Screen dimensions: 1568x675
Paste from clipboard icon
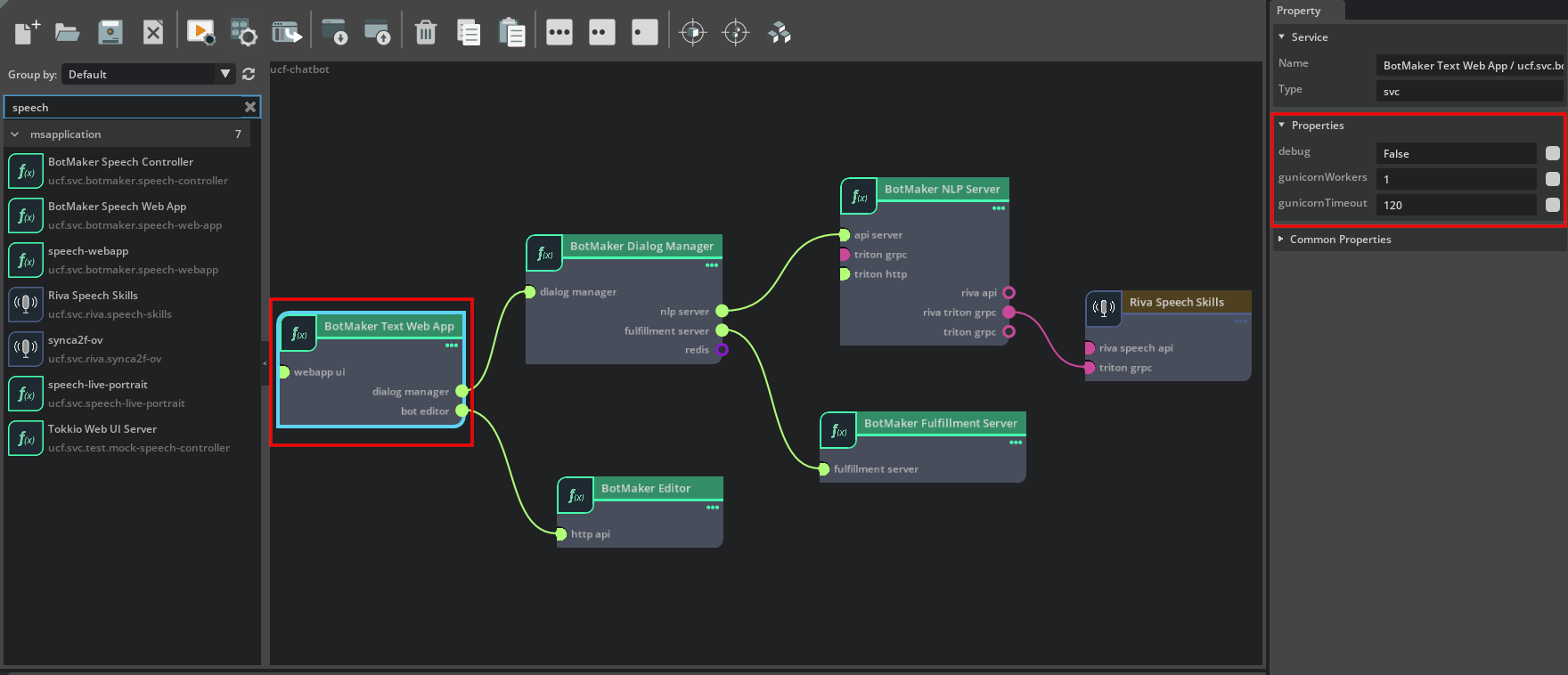tap(511, 33)
